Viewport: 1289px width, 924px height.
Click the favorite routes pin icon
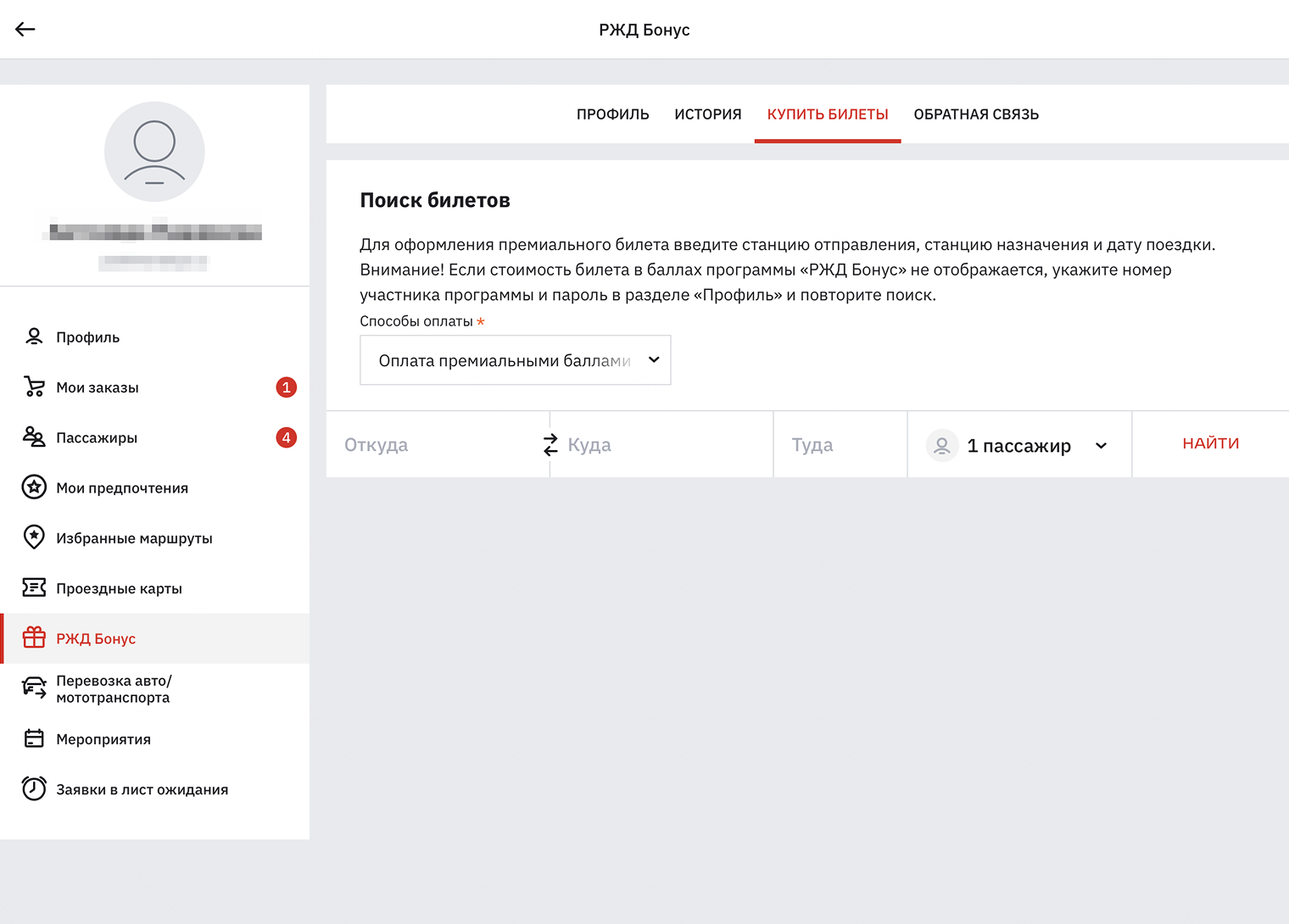[34, 537]
